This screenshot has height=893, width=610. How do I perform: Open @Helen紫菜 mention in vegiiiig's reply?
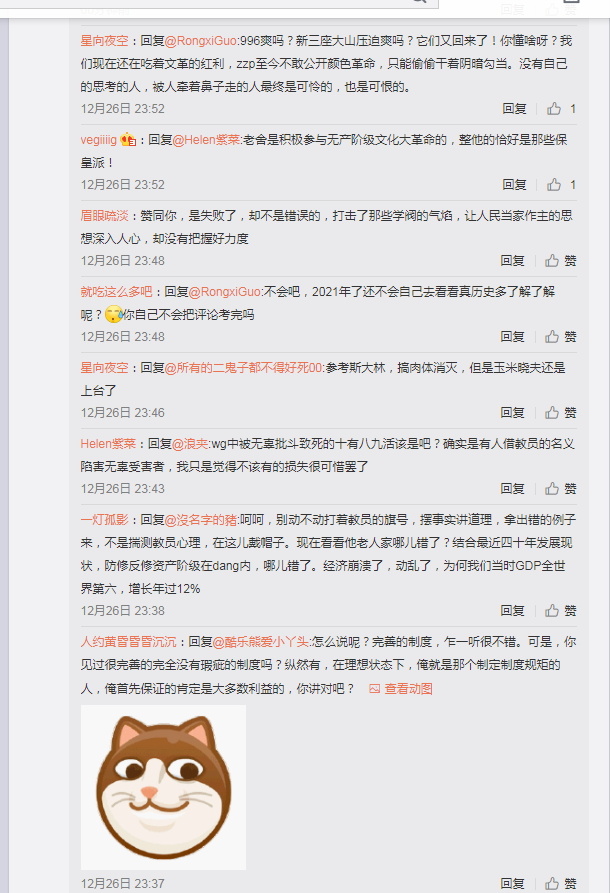[207, 140]
